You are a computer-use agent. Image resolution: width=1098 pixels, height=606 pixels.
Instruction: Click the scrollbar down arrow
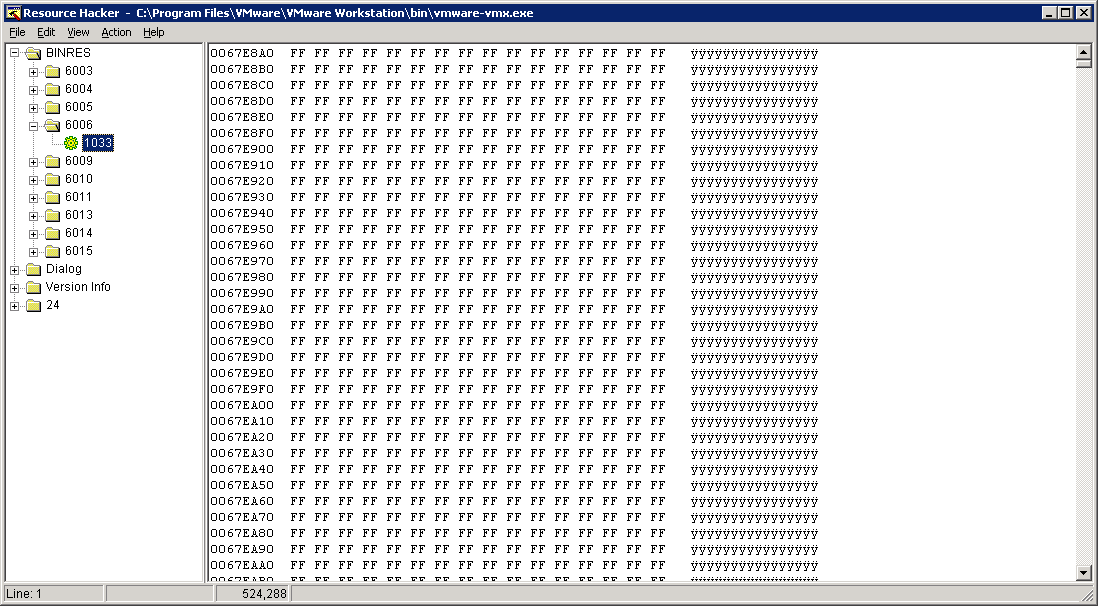(1083, 573)
